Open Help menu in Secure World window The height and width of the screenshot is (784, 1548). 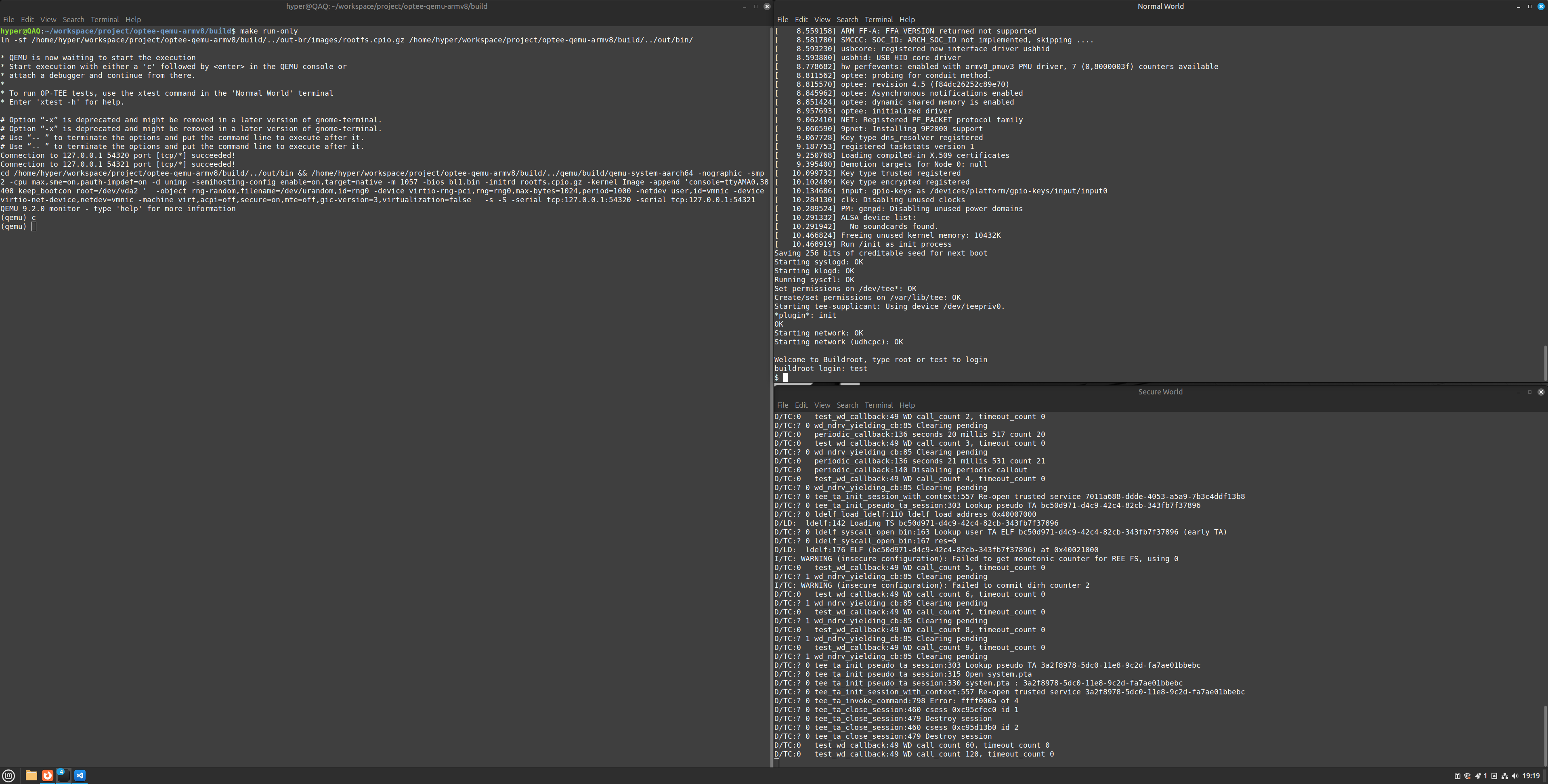907,405
